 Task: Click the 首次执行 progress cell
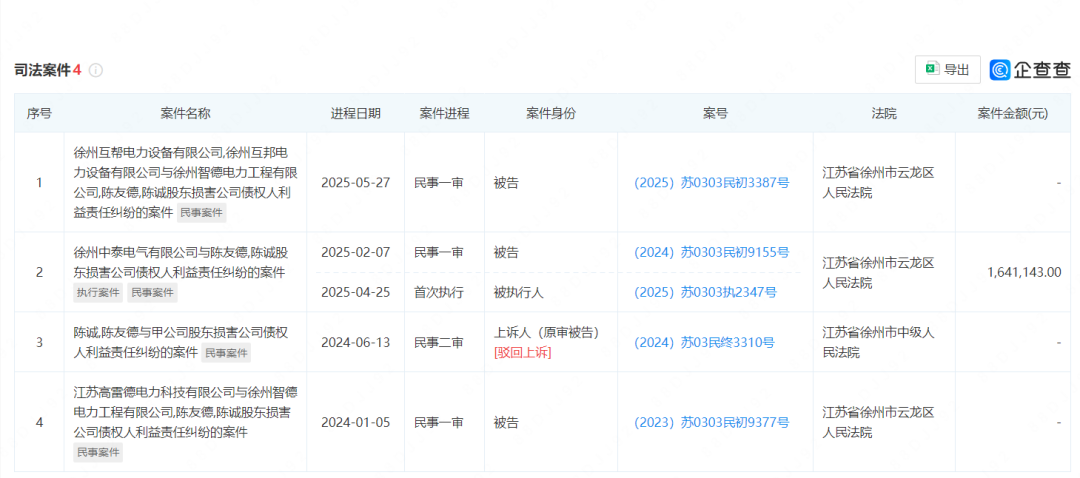tap(439, 292)
